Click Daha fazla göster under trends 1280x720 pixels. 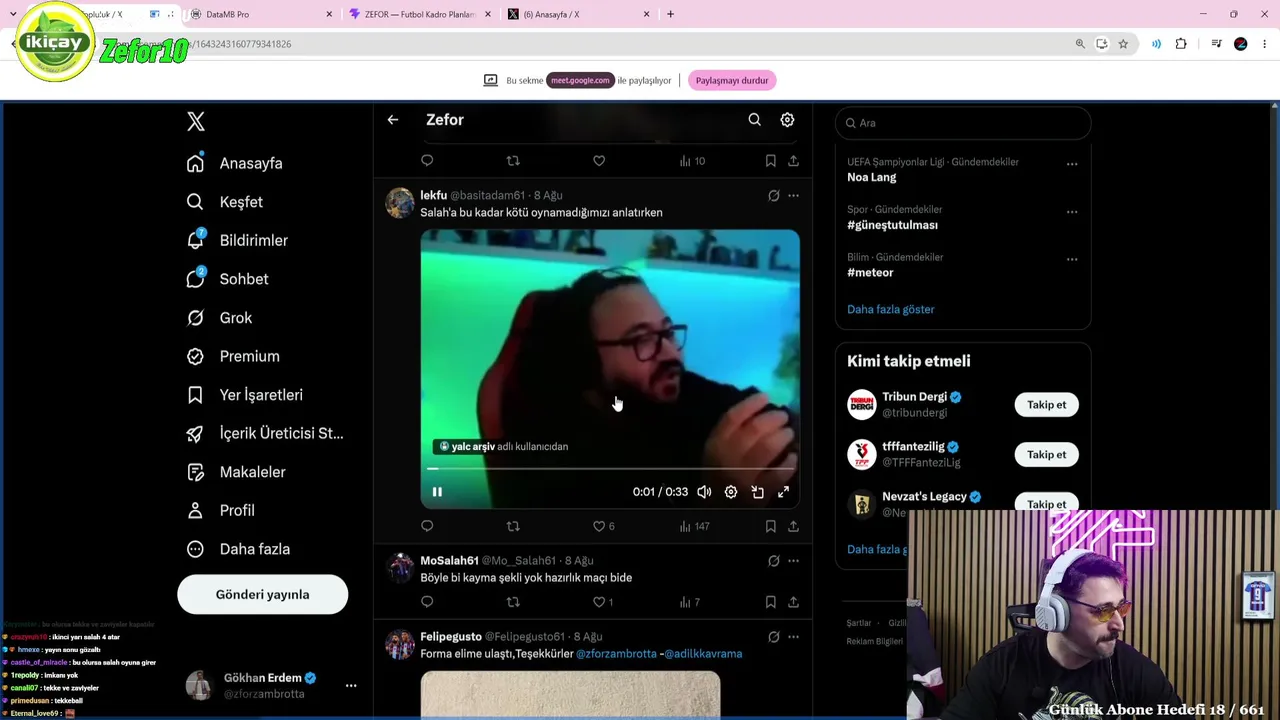(x=891, y=310)
